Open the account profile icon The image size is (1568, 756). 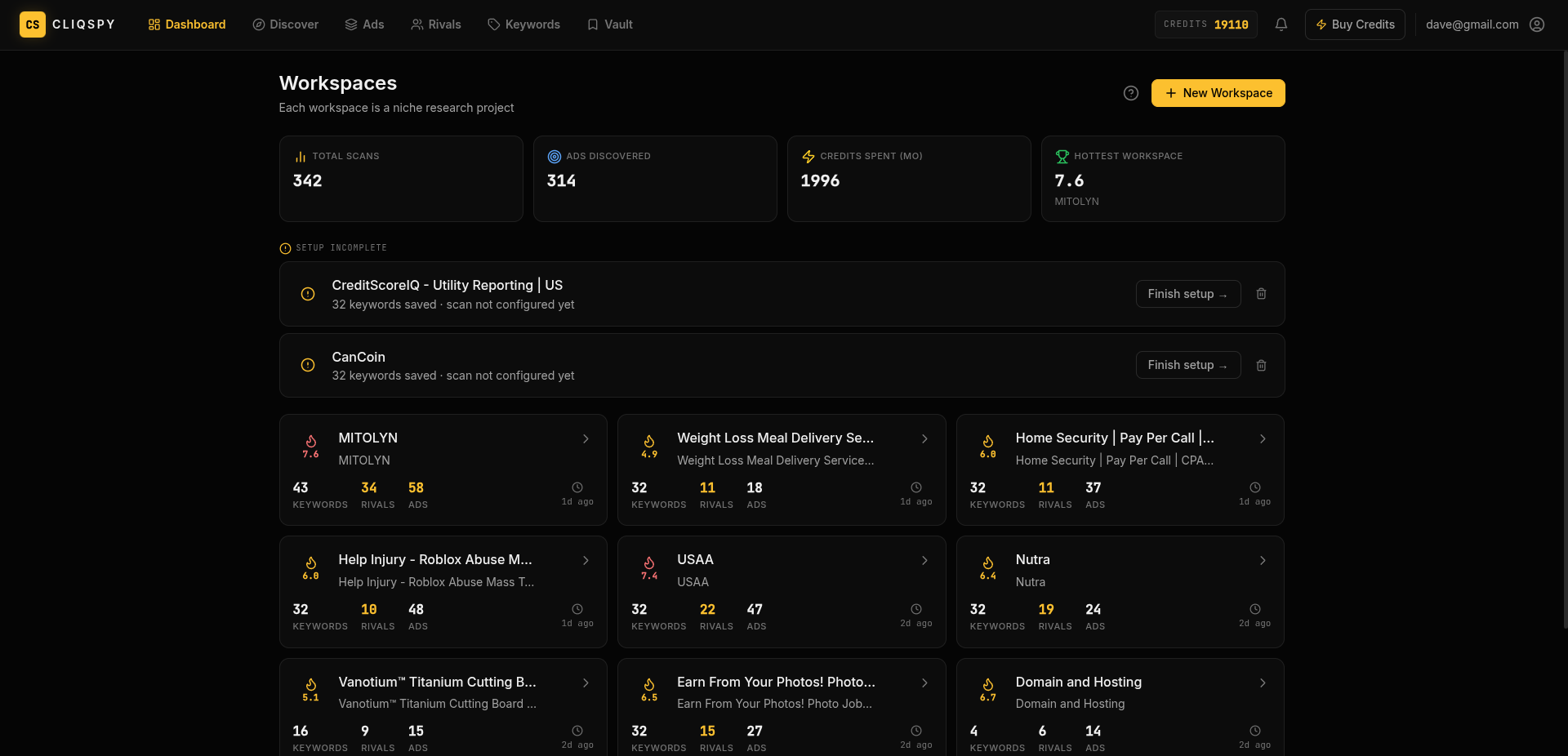click(1537, 24)
